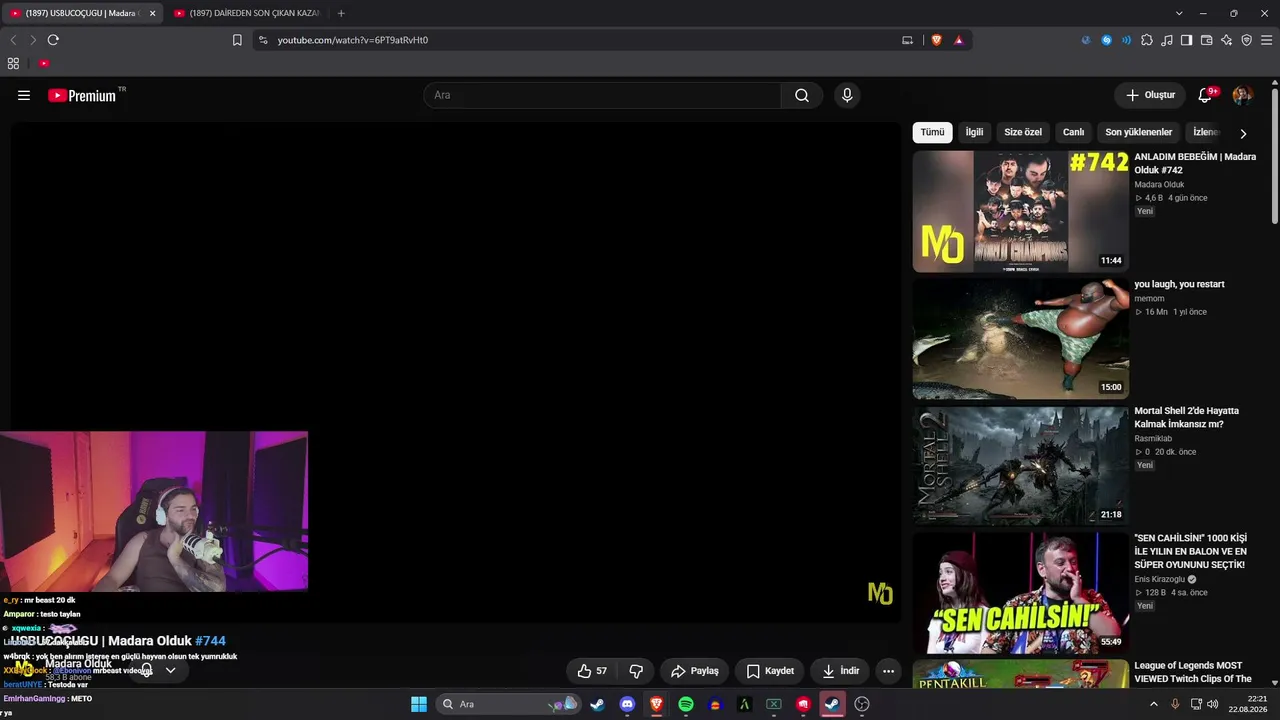Grab the page vertical scrollbar
1280x720 pixels.
[x=1274, y=155]
